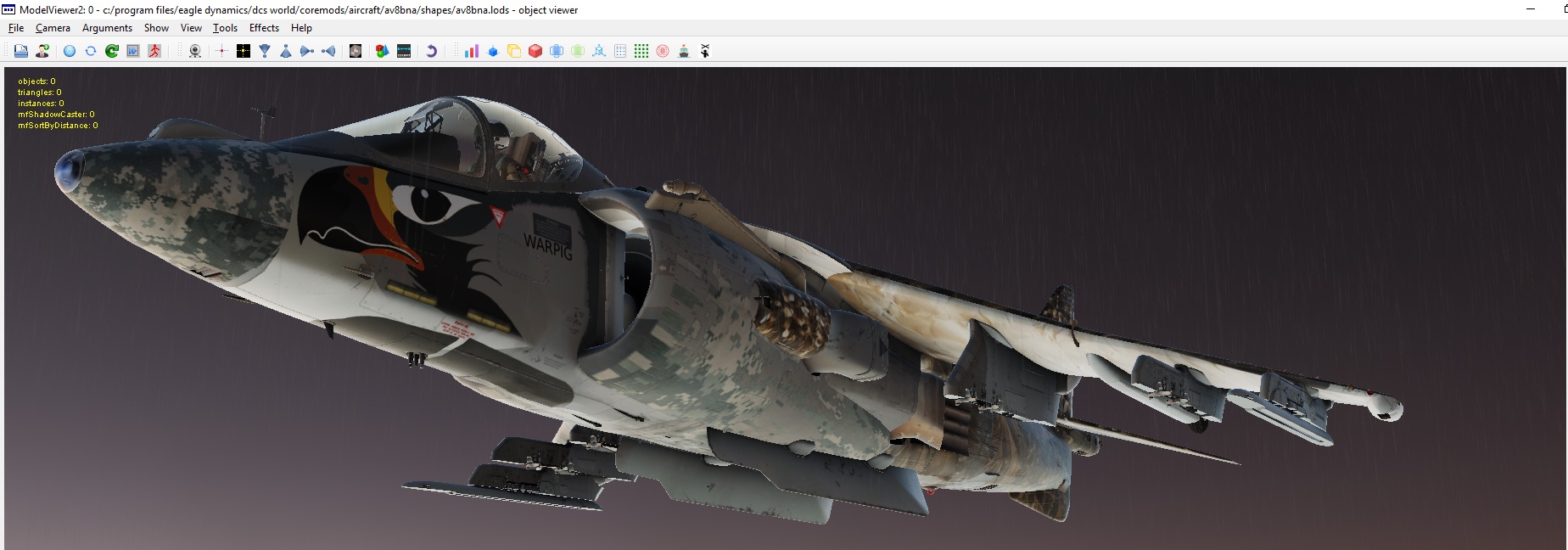This screenshot has width=1568, height=550.
Task: Click the WARPIG text on aircraft fuselage
Action: point(548,247)
